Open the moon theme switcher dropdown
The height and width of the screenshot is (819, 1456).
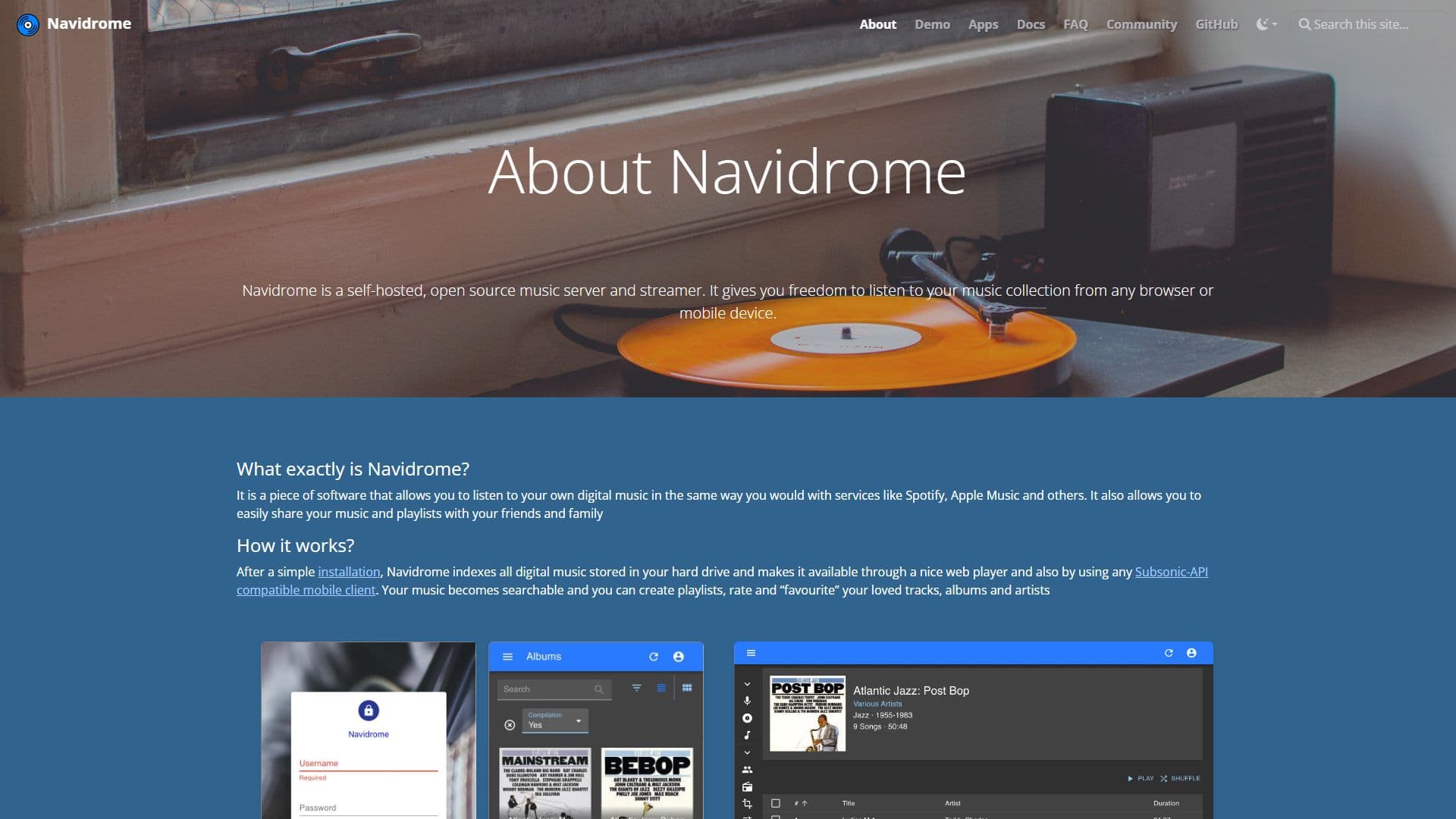click(1266, 24)
